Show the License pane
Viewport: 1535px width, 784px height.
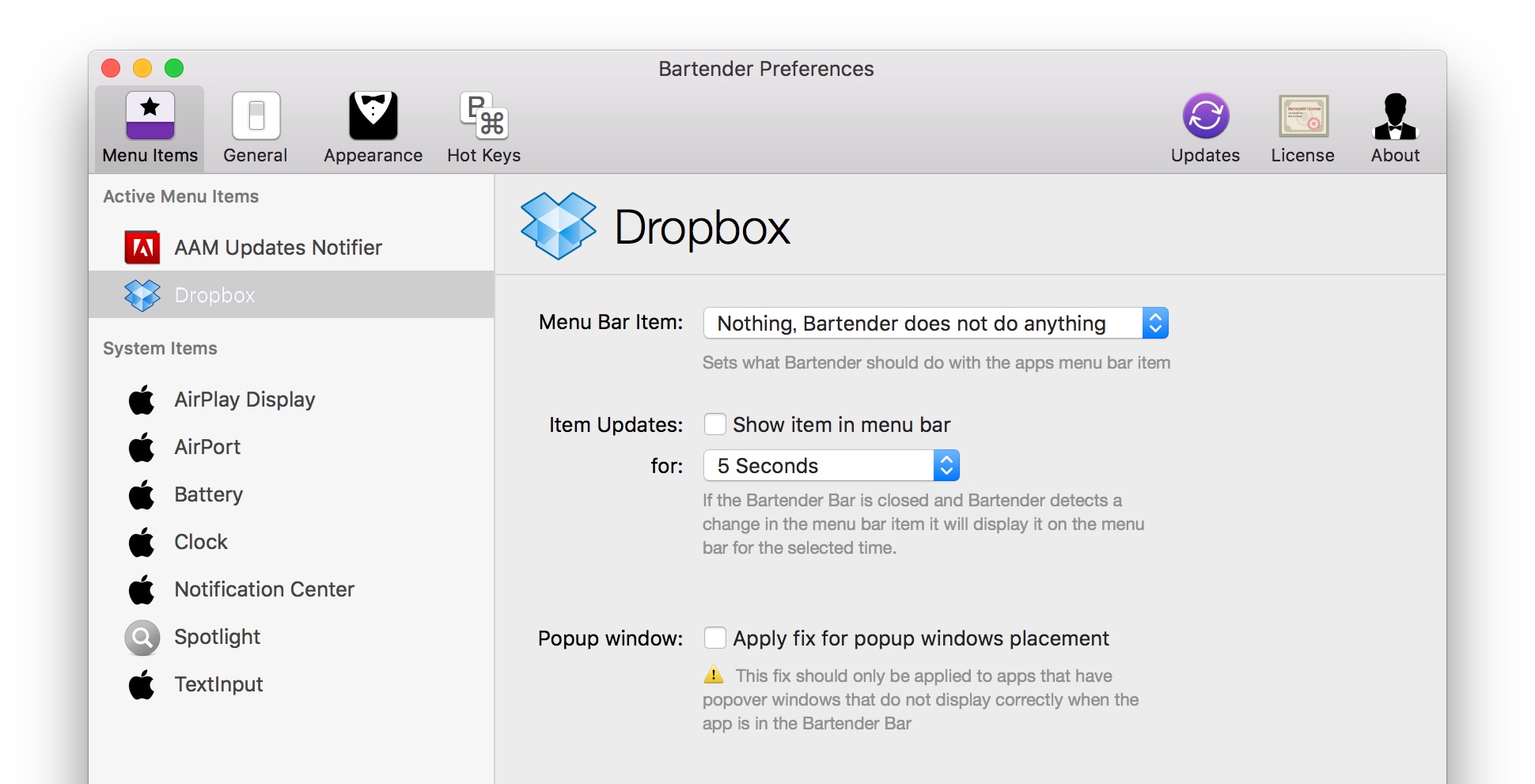tap(1302, 128)
